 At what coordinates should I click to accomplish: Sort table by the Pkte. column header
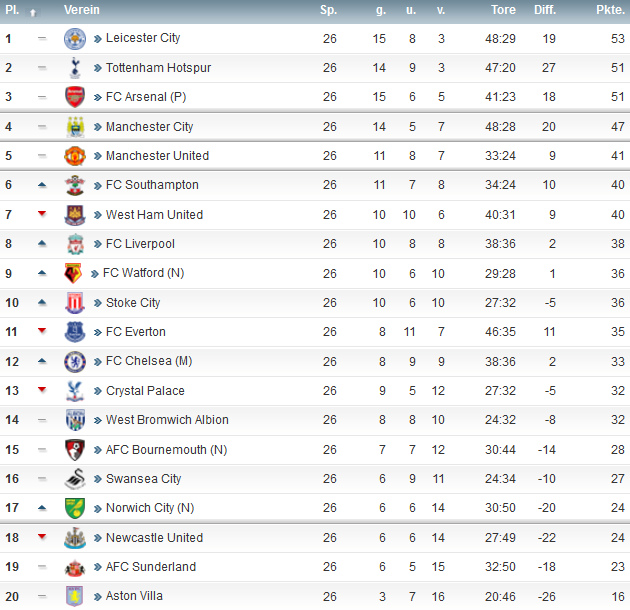[610, 10]
